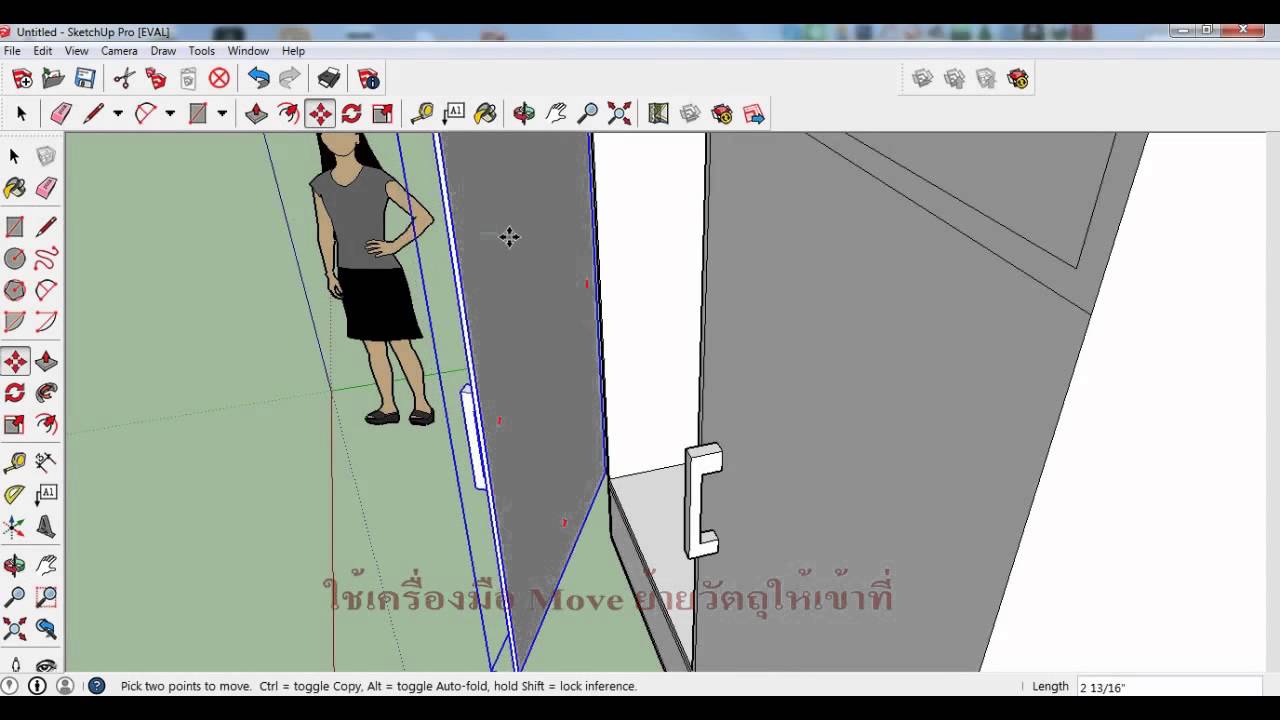Select the Scale tool in the top toolbar
This screenshot has height=720, width=1280.
(383, 113)
